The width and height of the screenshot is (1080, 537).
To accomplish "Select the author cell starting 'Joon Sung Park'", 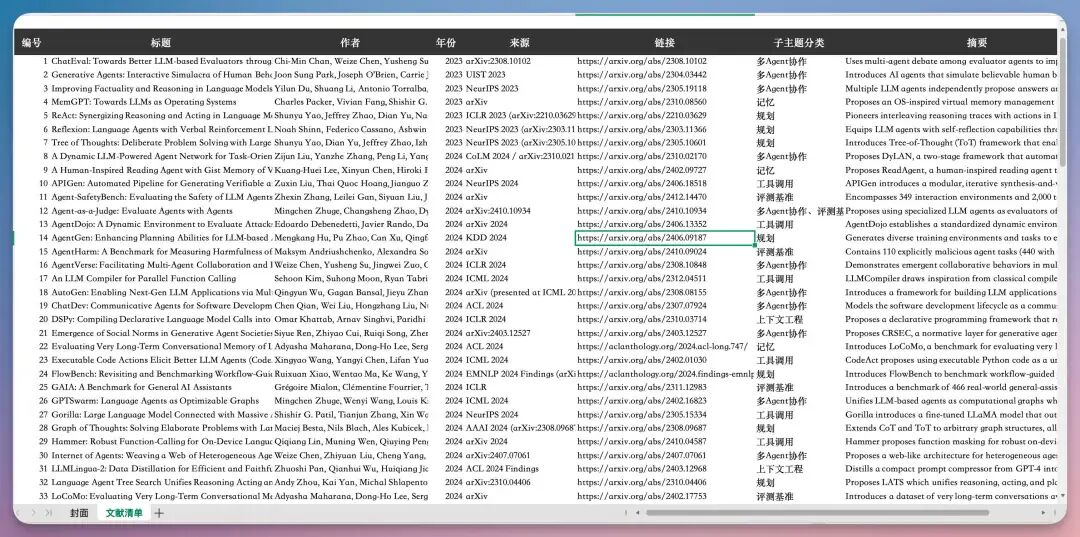I will click(351, 75).
